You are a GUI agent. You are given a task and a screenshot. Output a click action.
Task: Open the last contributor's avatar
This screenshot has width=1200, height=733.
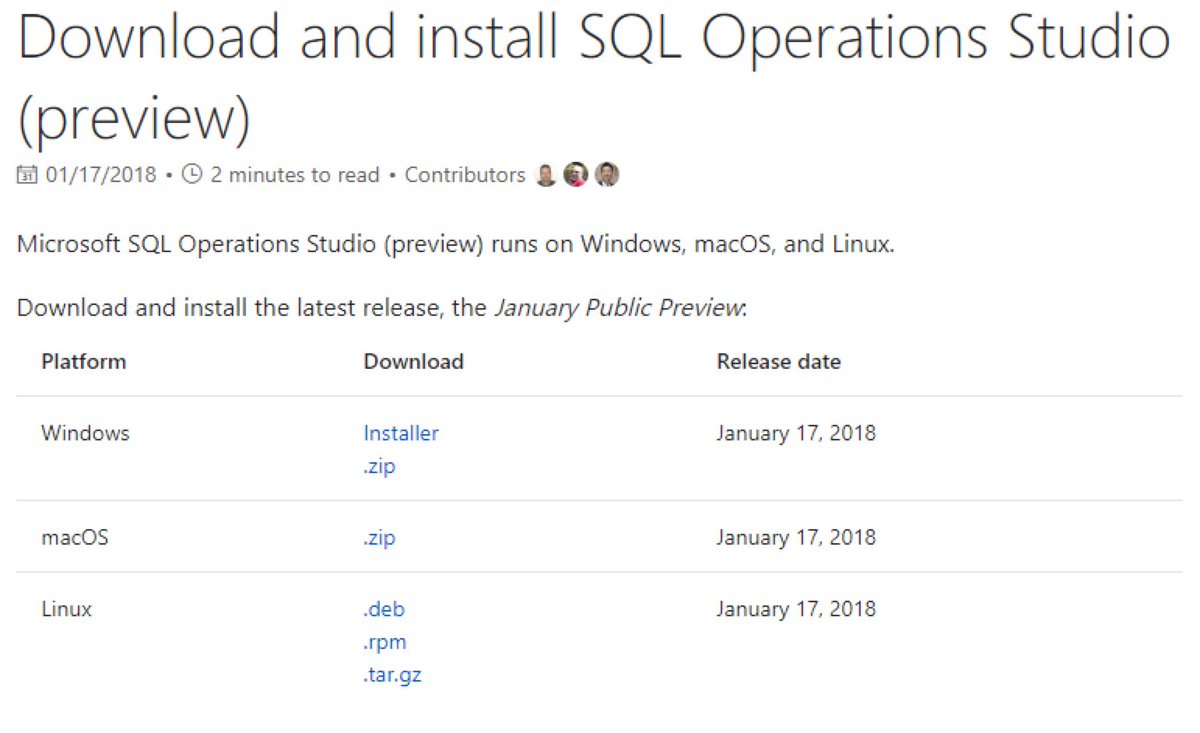pos(607,175)
